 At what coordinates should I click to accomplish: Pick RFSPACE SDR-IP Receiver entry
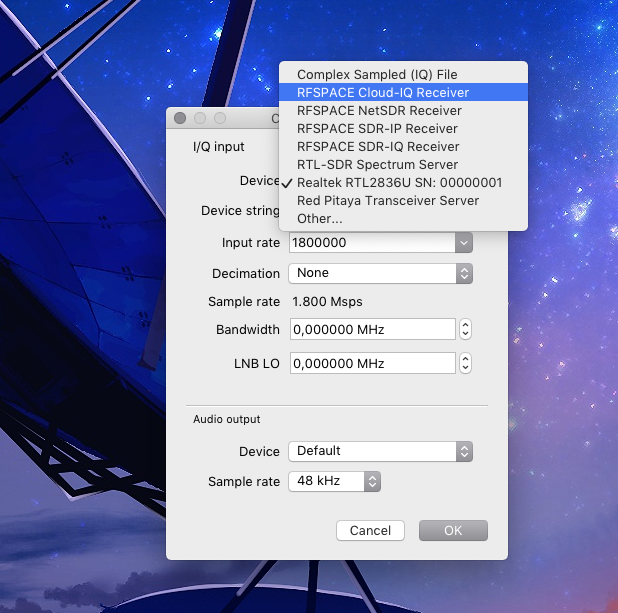coord(403,129)
